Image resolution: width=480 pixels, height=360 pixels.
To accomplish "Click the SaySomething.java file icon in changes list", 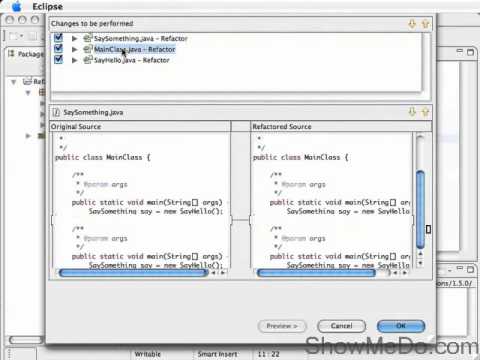I will pyautogui.click(x=88, y=38).
